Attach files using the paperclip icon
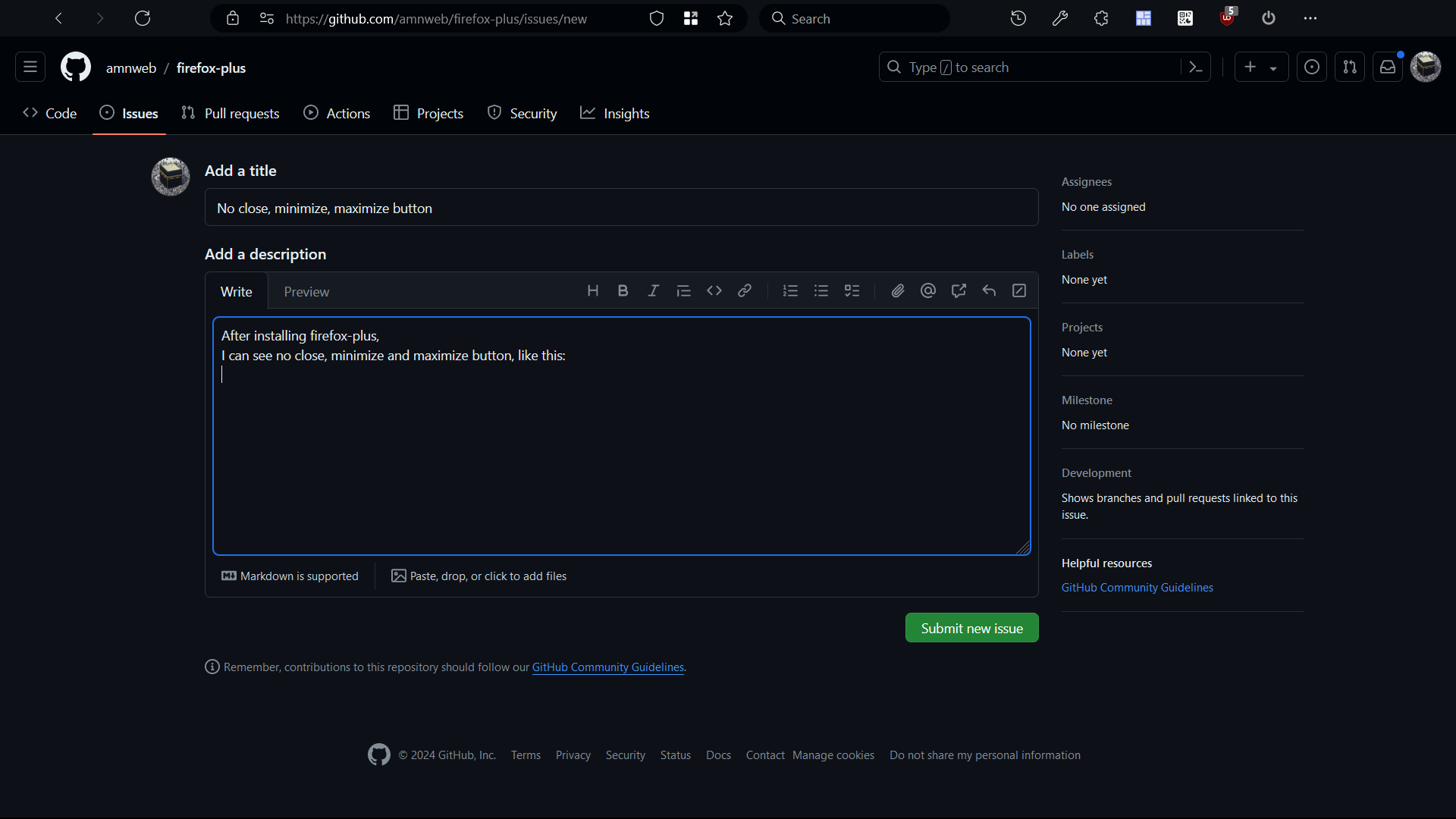 click(898, 290)
